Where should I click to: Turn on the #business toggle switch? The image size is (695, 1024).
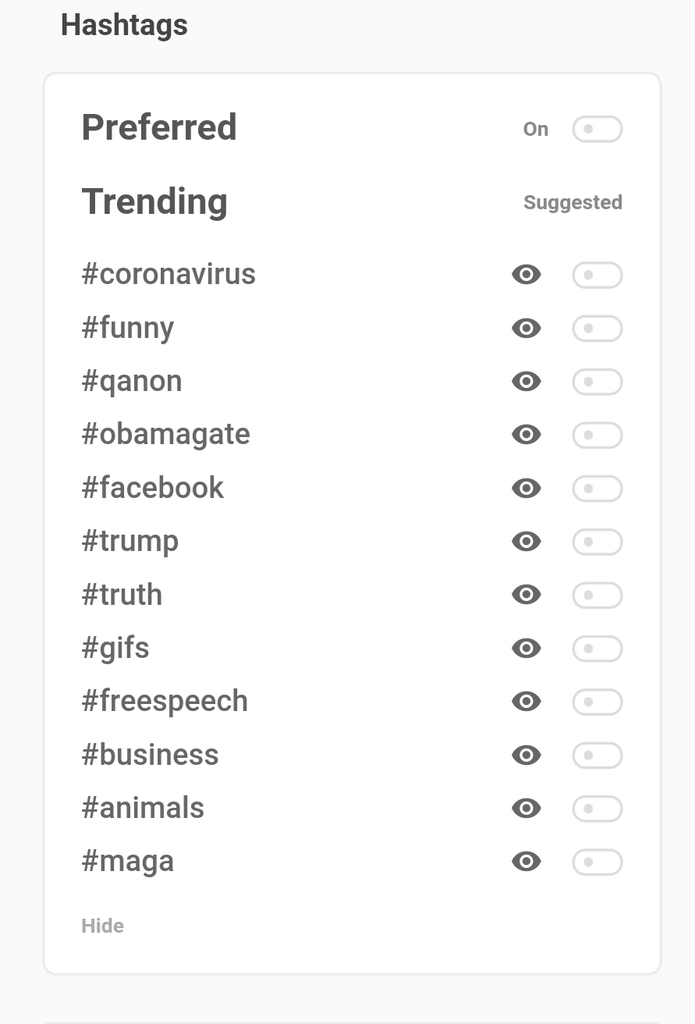pos(597,755)
